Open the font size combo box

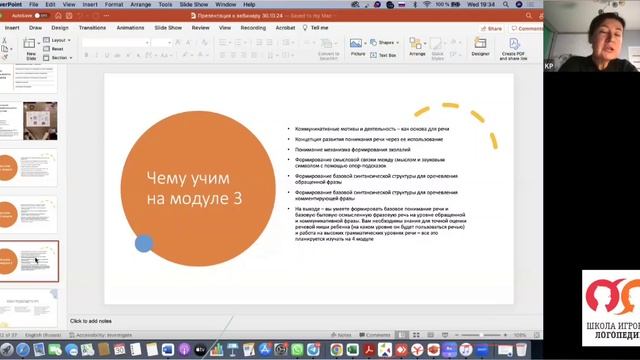162,42
